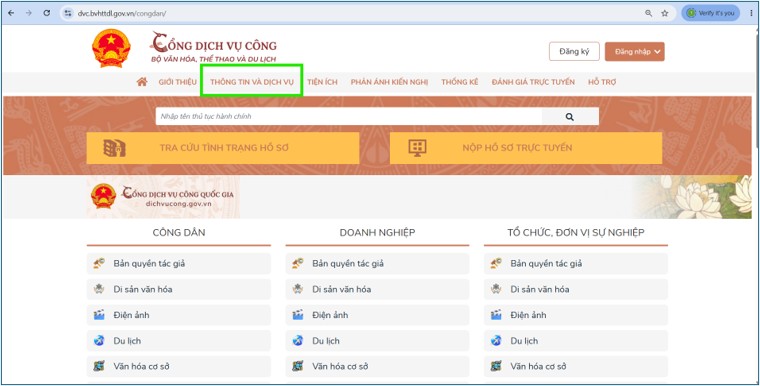Open Văn hóa cơ sở under Công dân
Viewport: 760px width, 386px height.
click(179, 367)
